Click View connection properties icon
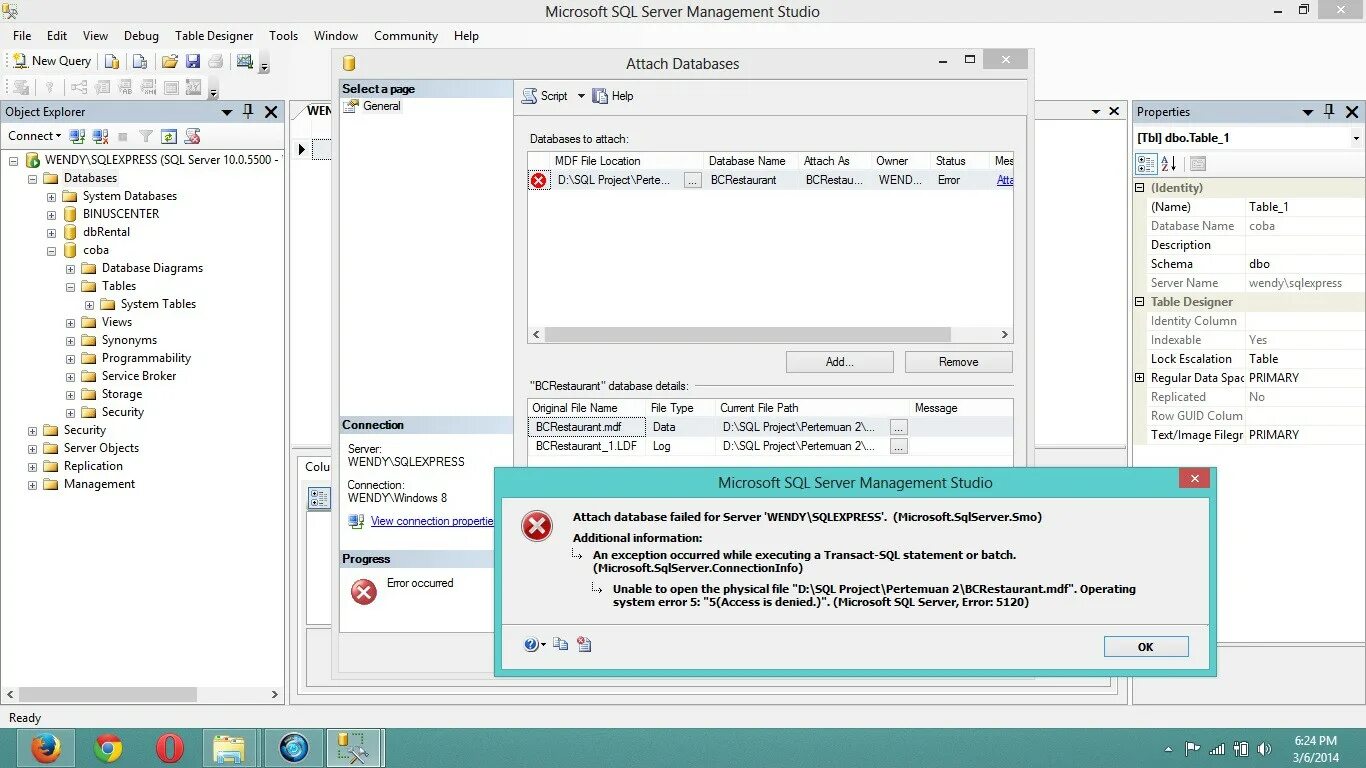1366x768 pixels. tap(356, 521)
